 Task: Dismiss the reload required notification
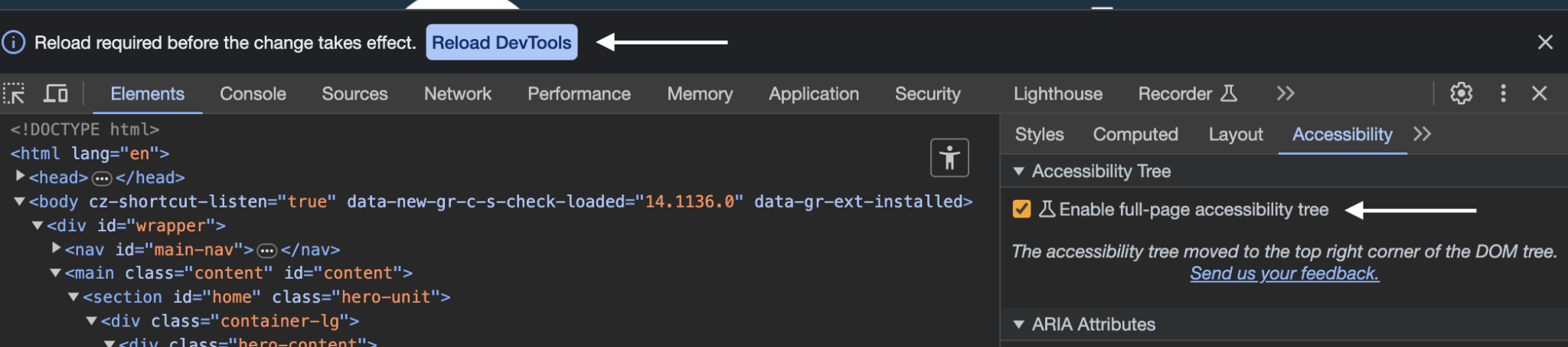[1545, 42]
